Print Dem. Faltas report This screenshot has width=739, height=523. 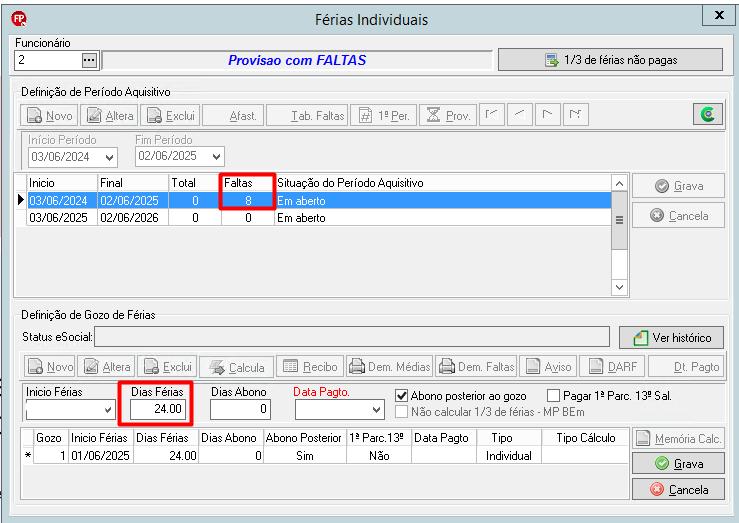(x=476, y=367)
